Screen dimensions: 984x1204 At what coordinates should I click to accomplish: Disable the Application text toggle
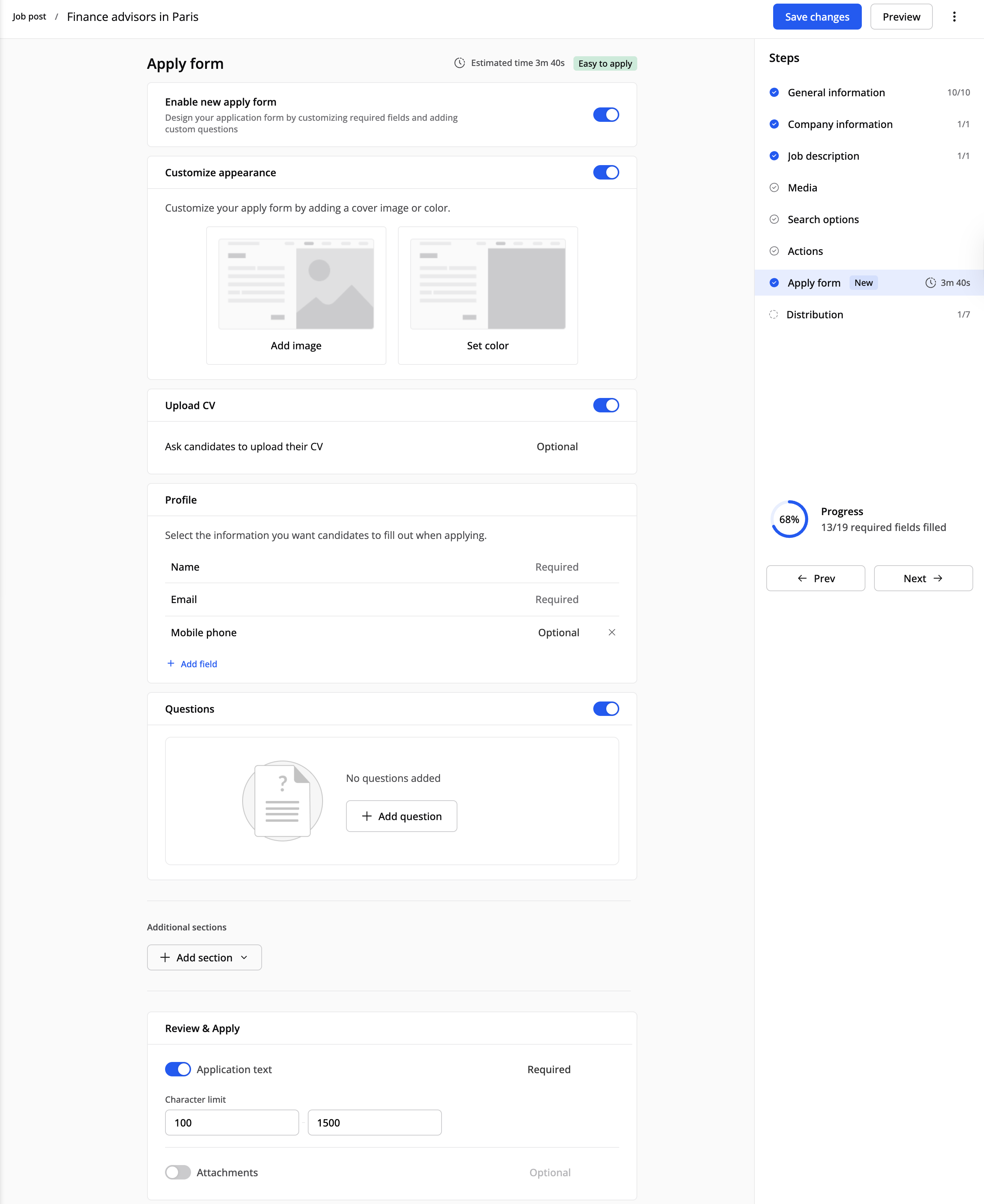coord(177,1069)
